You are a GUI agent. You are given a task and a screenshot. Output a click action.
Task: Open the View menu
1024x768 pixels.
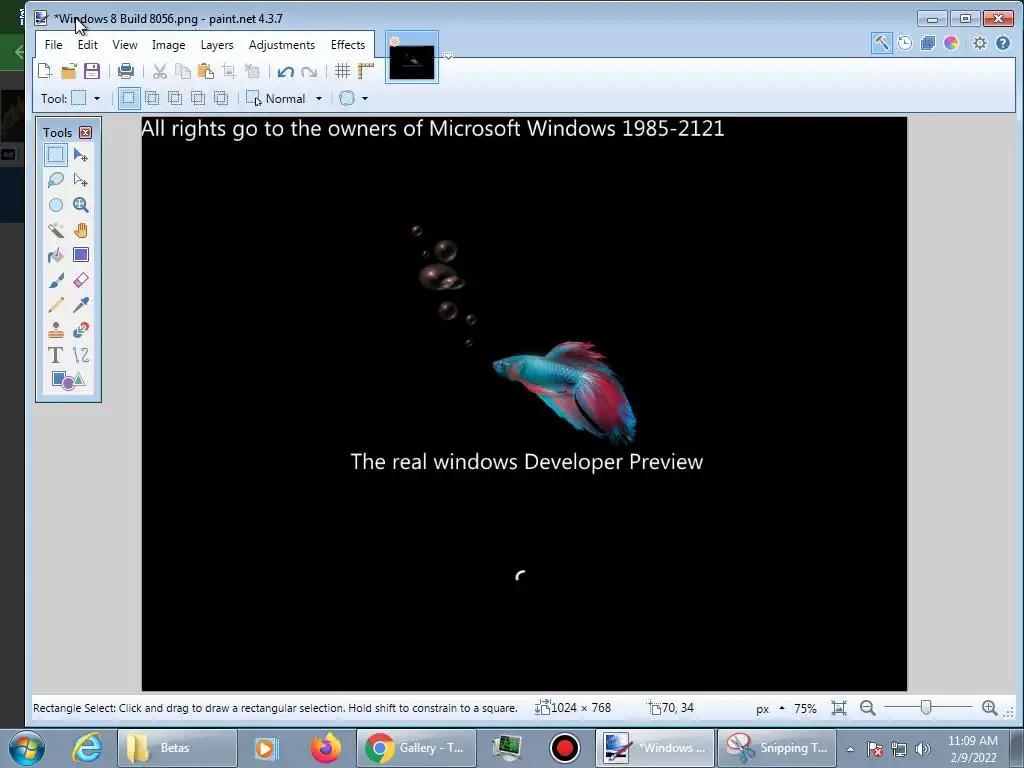pyautogui.click(x=125, y=45)
